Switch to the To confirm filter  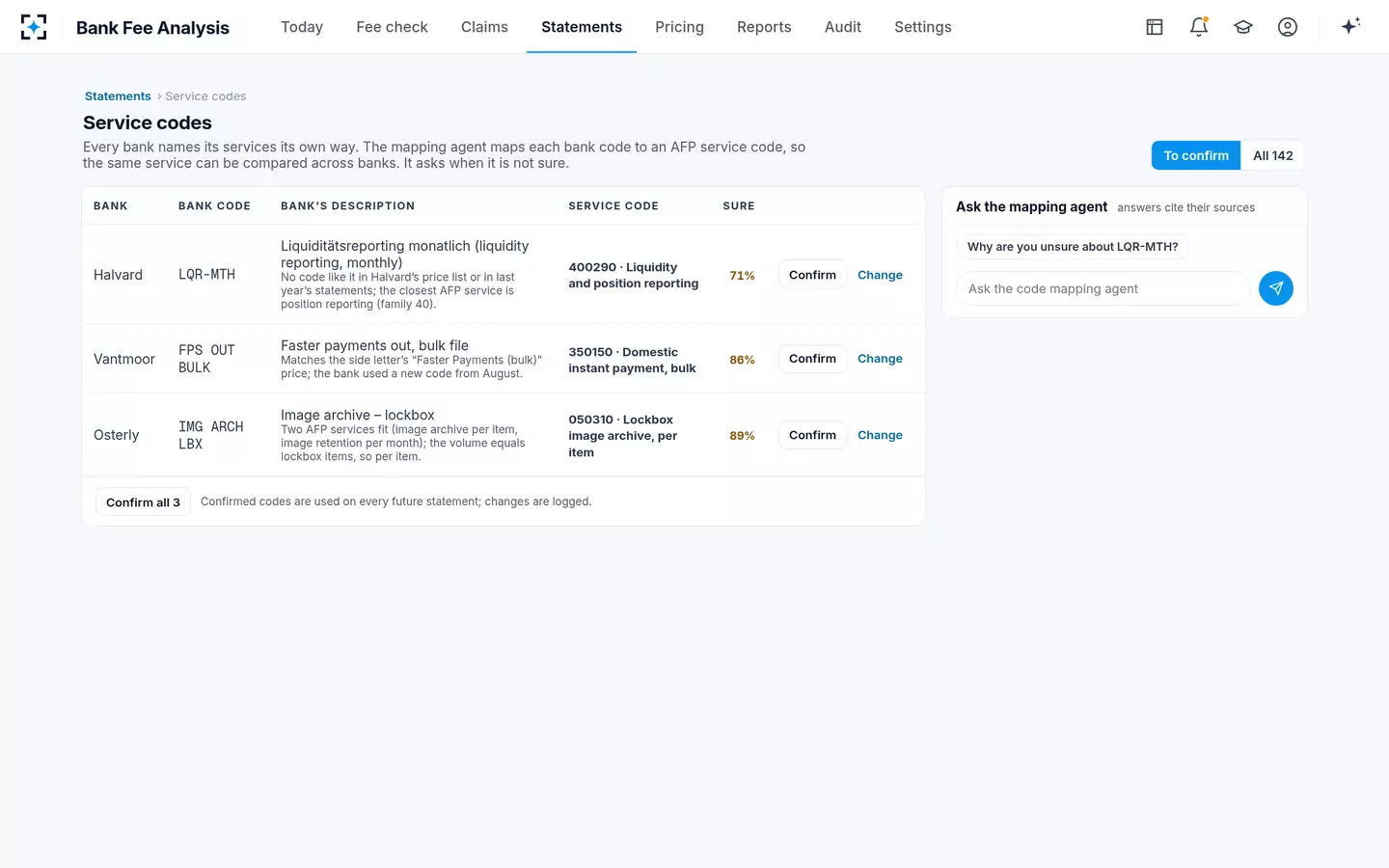pos(1196,155)
